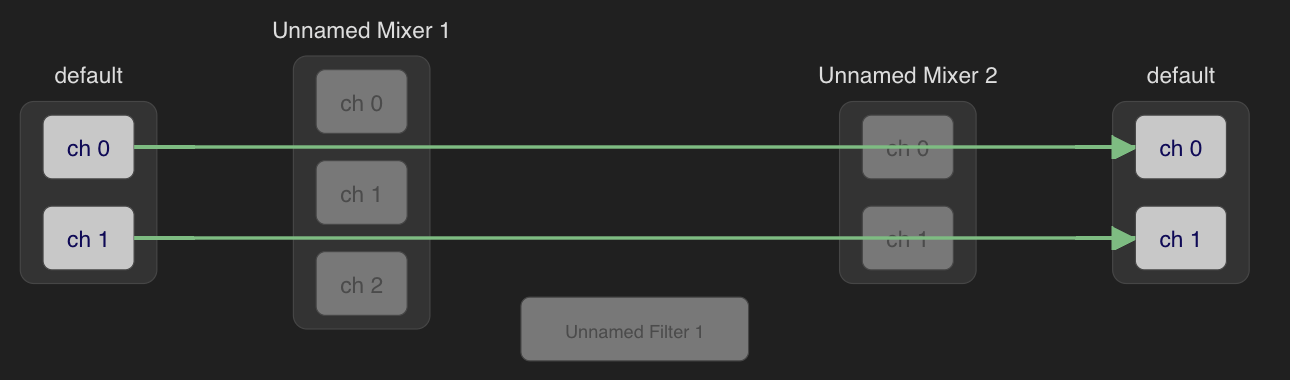Click the right default device label
Image resolution: width=1290 pixels, height=380 pixels.
(x=1180, y=75)
